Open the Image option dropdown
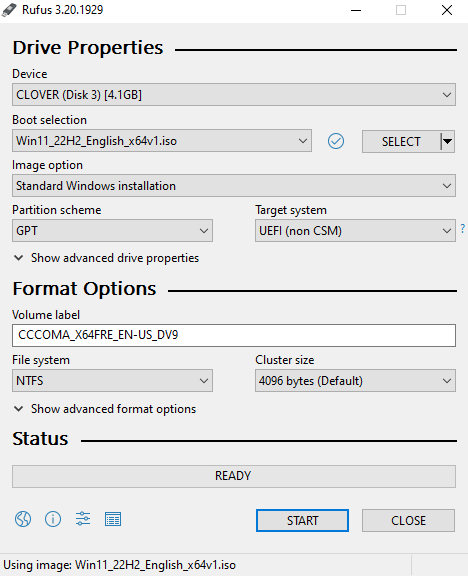Image resolution: width=468 pixels, height=576 pixels. [x=234, y=186]
